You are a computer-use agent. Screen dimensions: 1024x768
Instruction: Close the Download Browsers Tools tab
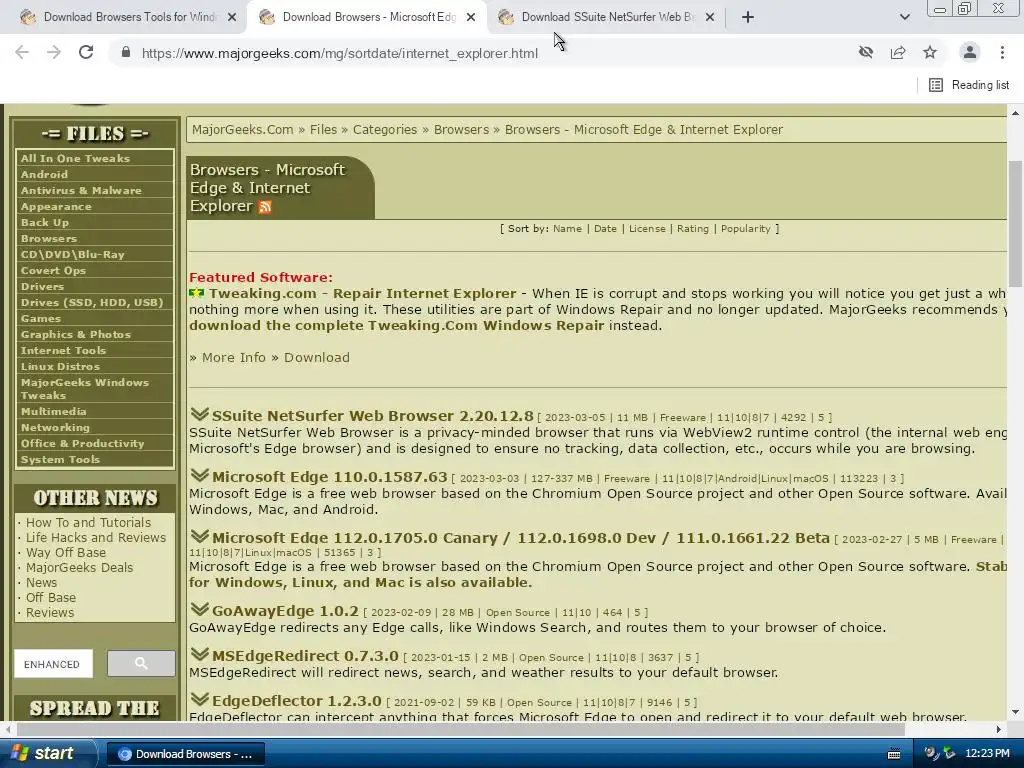coord(232,17)
